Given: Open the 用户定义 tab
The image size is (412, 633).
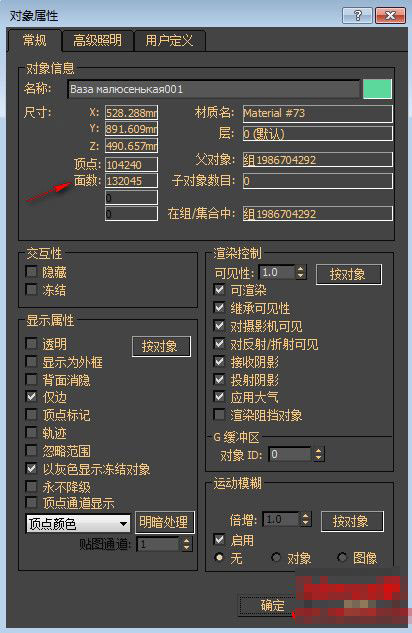Looking at the screenshot, I should (x=169, y=40).
